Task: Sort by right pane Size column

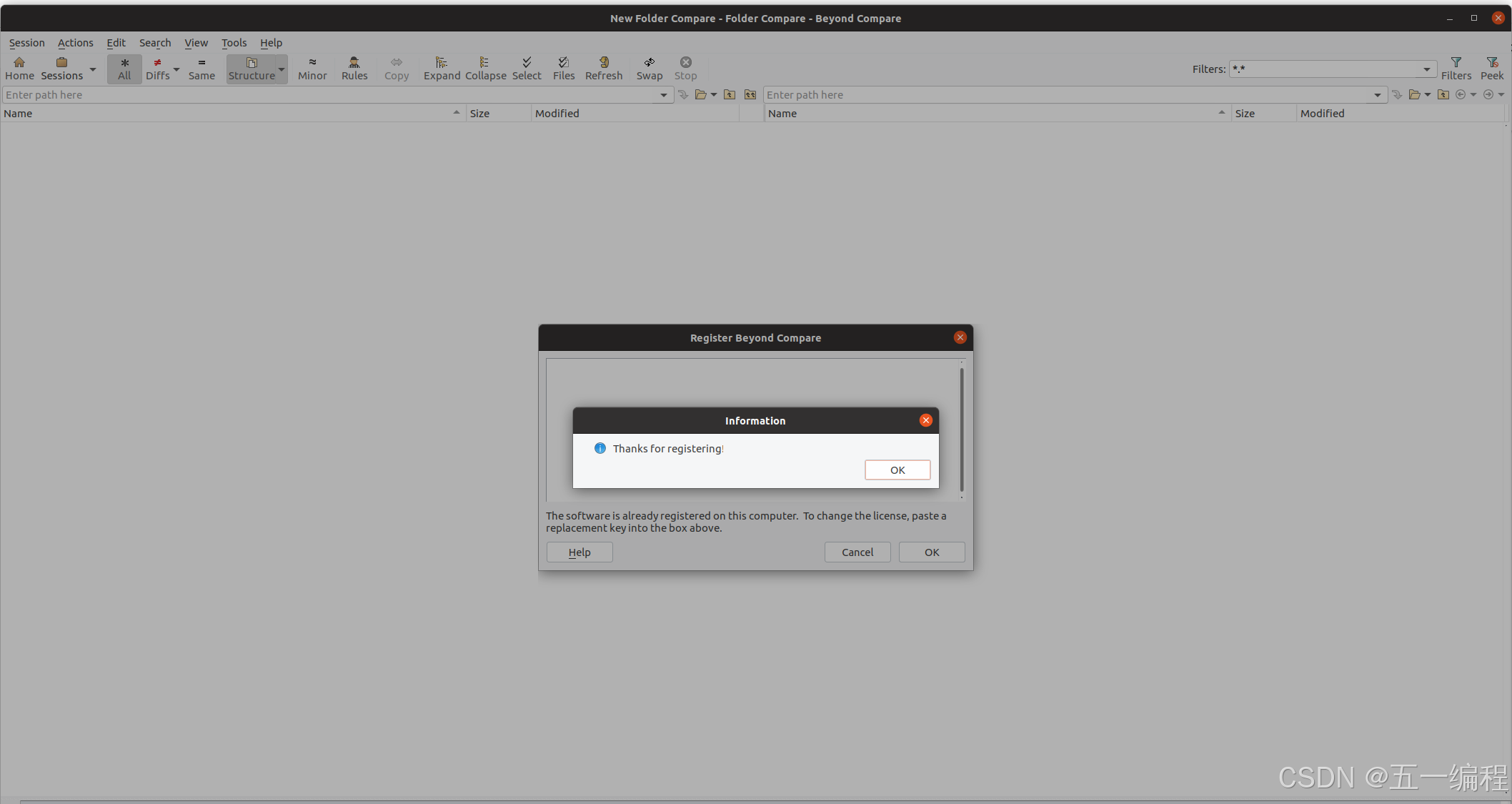Action: coord(1264,114)
